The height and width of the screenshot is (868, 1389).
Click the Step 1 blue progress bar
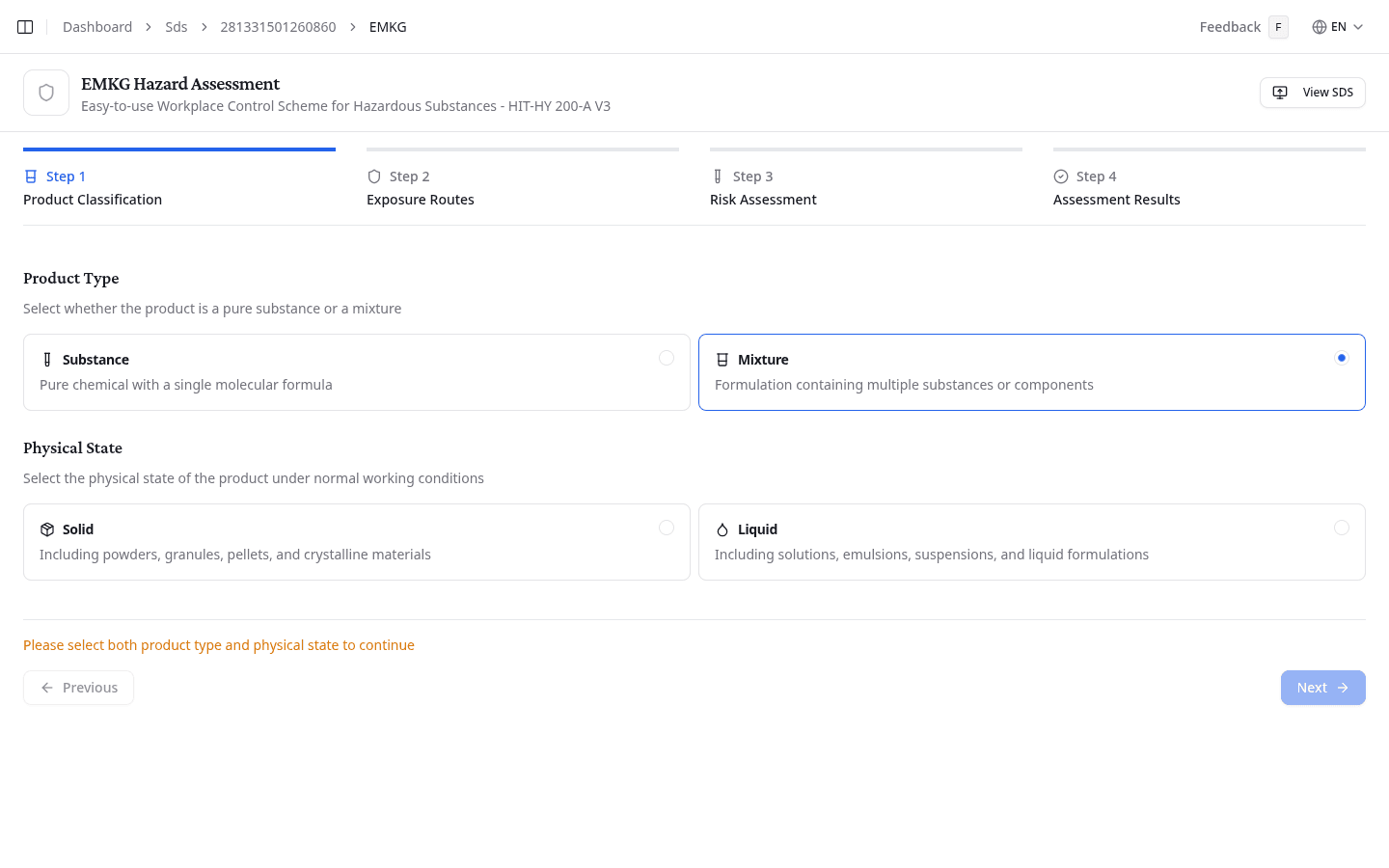point(178,149)
